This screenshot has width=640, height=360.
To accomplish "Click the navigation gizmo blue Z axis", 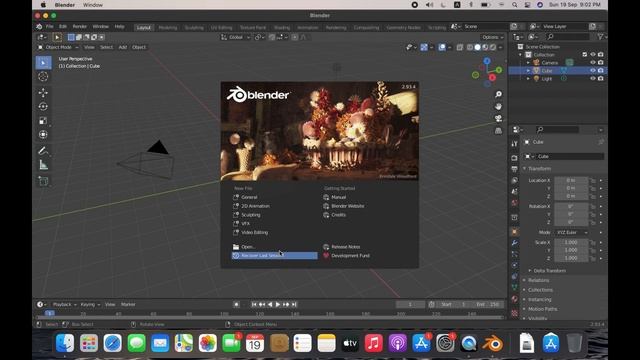I will pos(487,61).
